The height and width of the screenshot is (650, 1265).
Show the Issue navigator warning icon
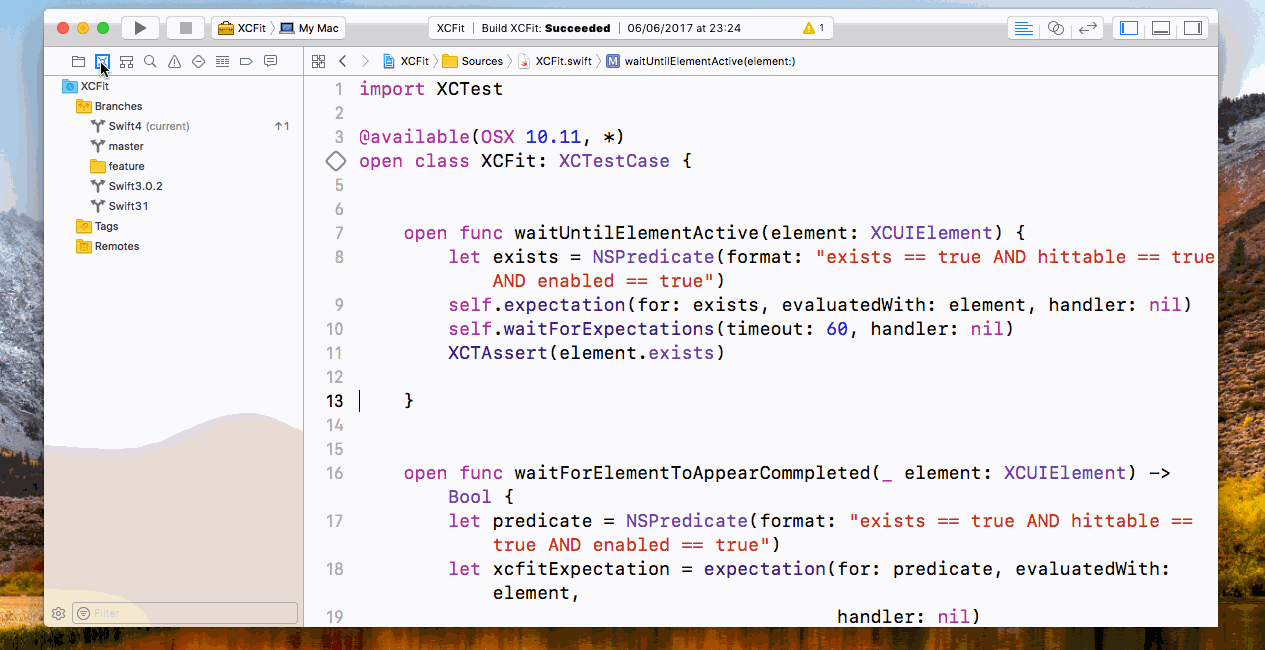(x=174, y=61)
